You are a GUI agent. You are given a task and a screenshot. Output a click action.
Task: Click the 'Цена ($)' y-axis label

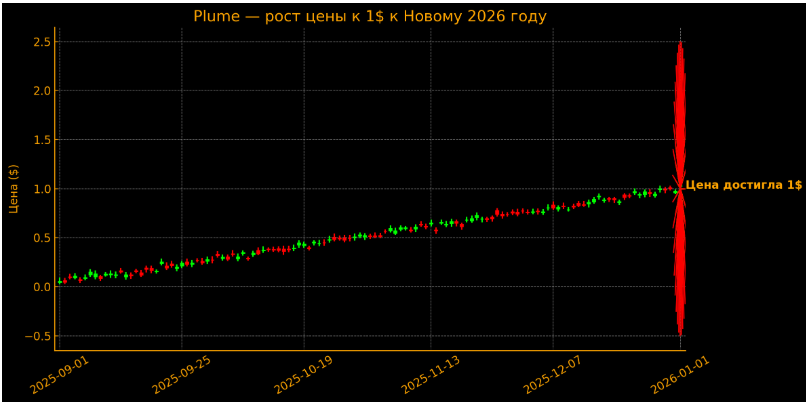14,189
